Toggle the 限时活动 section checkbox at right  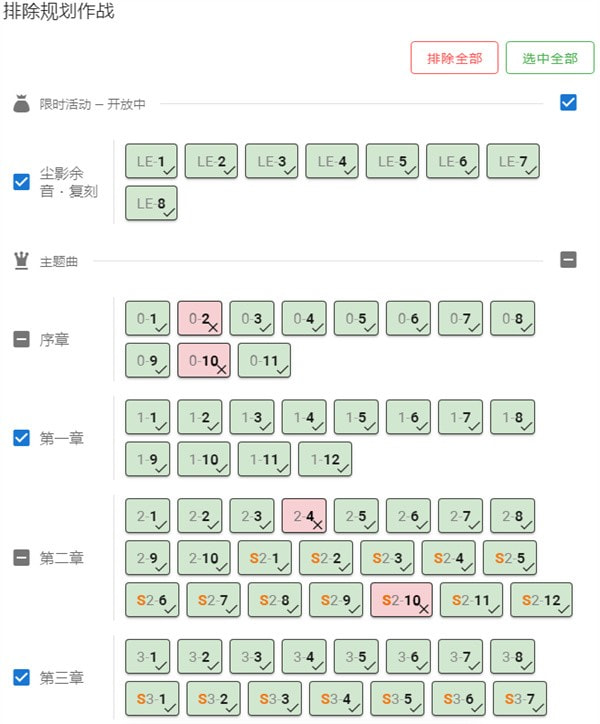(568, 102)
